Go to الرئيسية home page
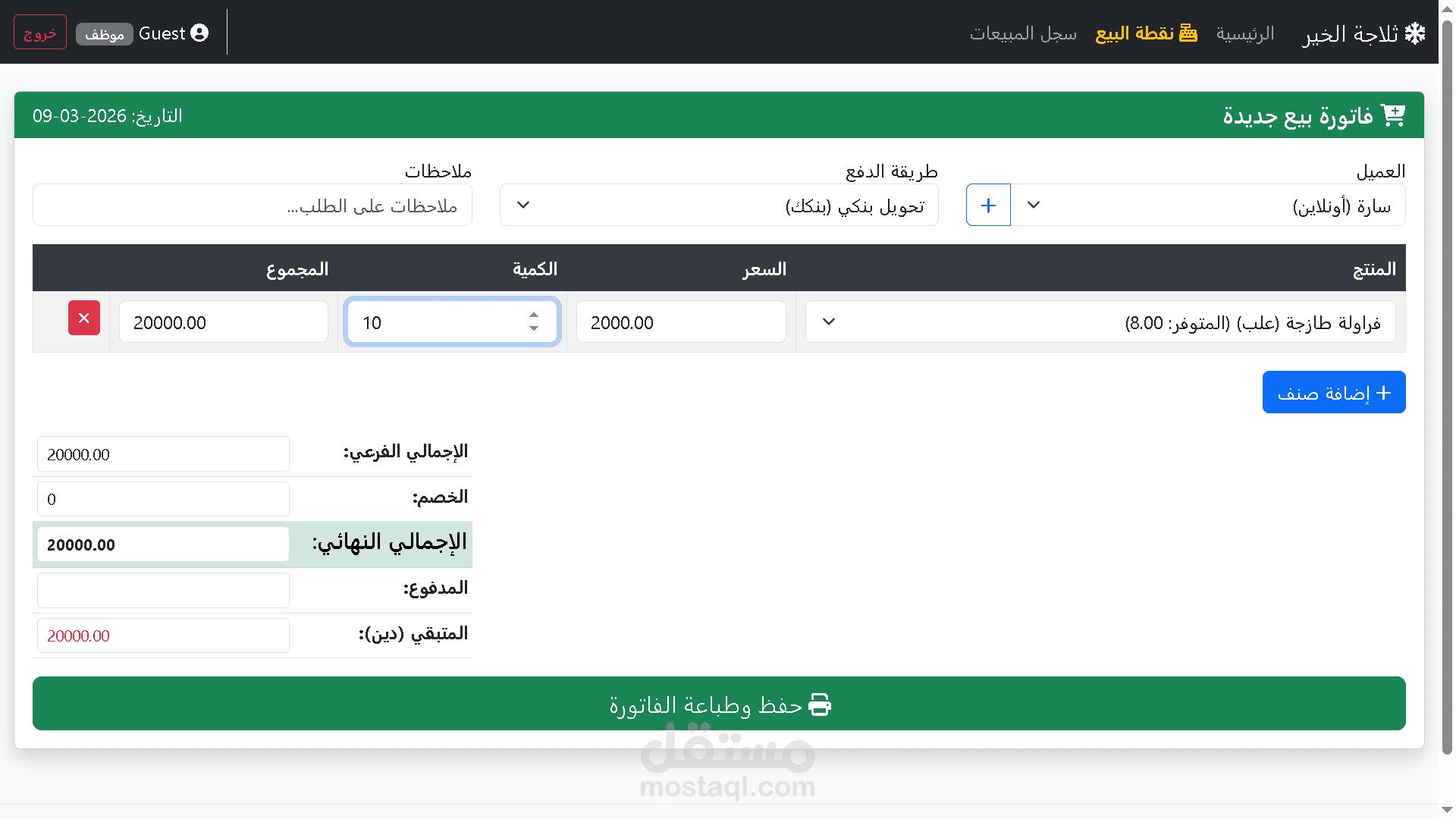The image size is (1456, 819). point(1244,33)
